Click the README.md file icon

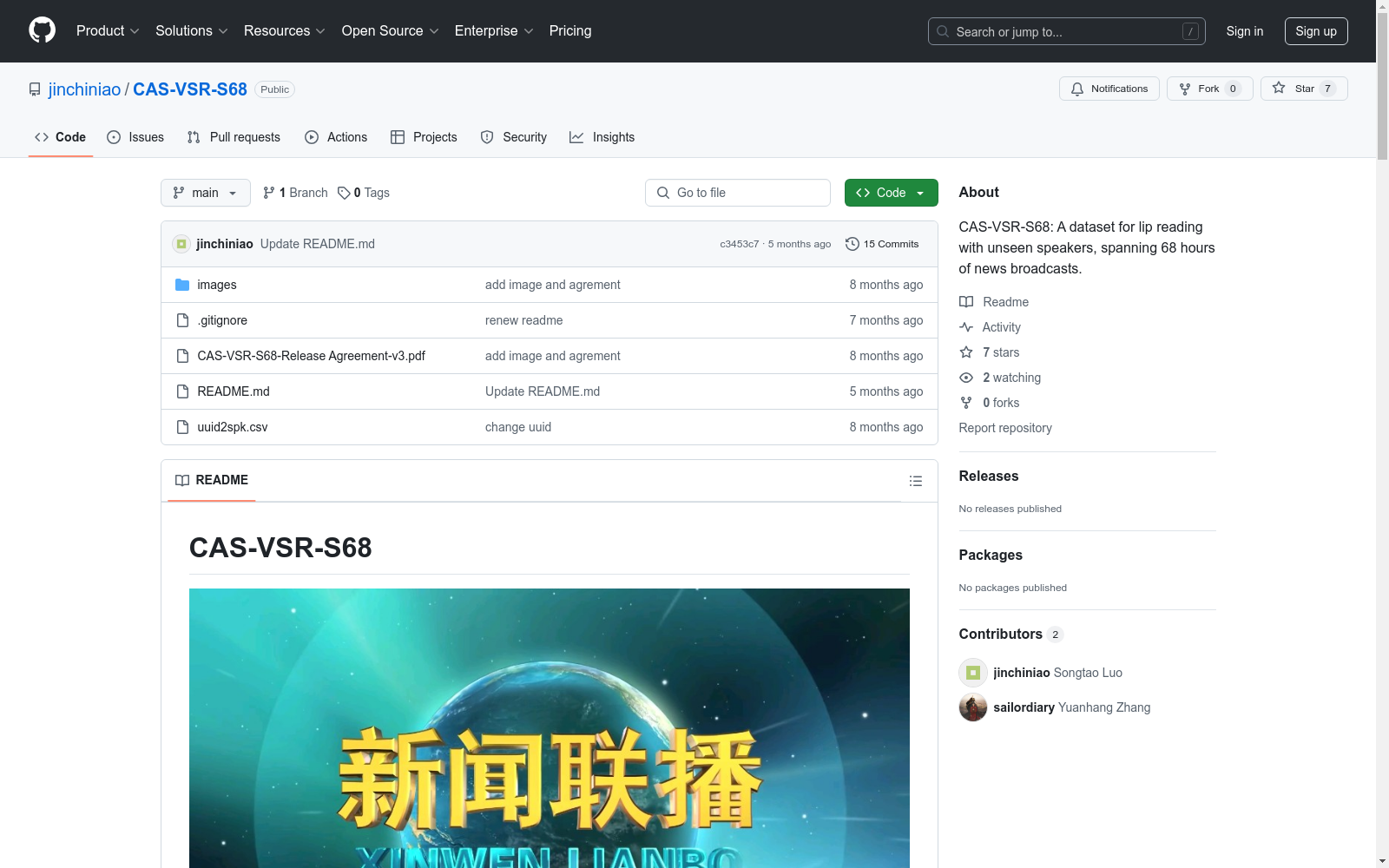(182, 391)
